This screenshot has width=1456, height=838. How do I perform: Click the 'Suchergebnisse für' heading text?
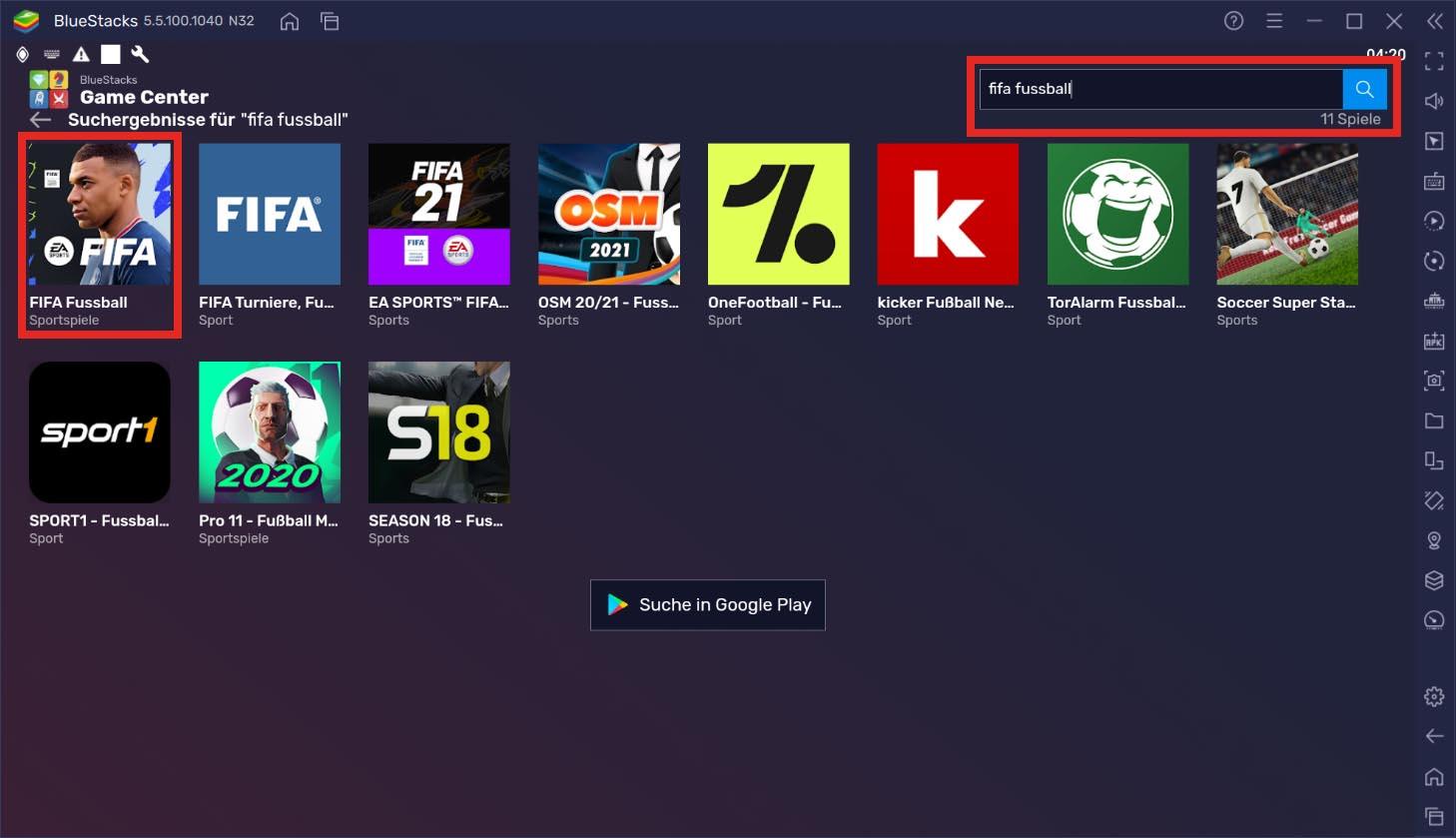coord(151,120)
